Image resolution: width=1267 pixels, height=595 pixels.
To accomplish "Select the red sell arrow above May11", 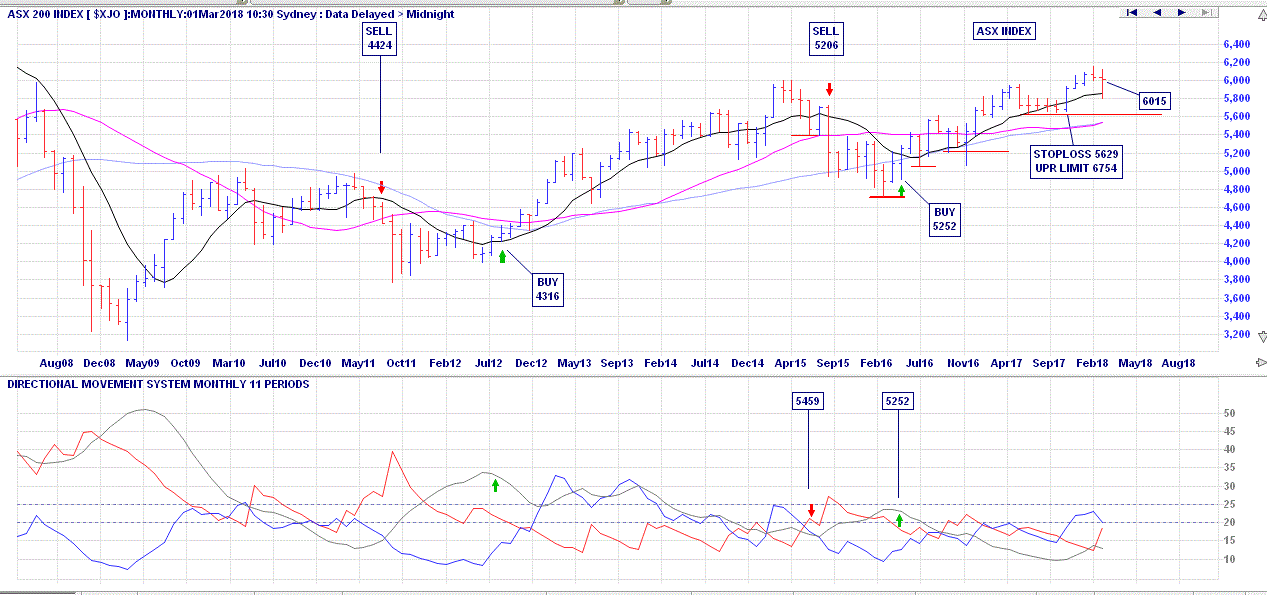I will coord(382,187).
